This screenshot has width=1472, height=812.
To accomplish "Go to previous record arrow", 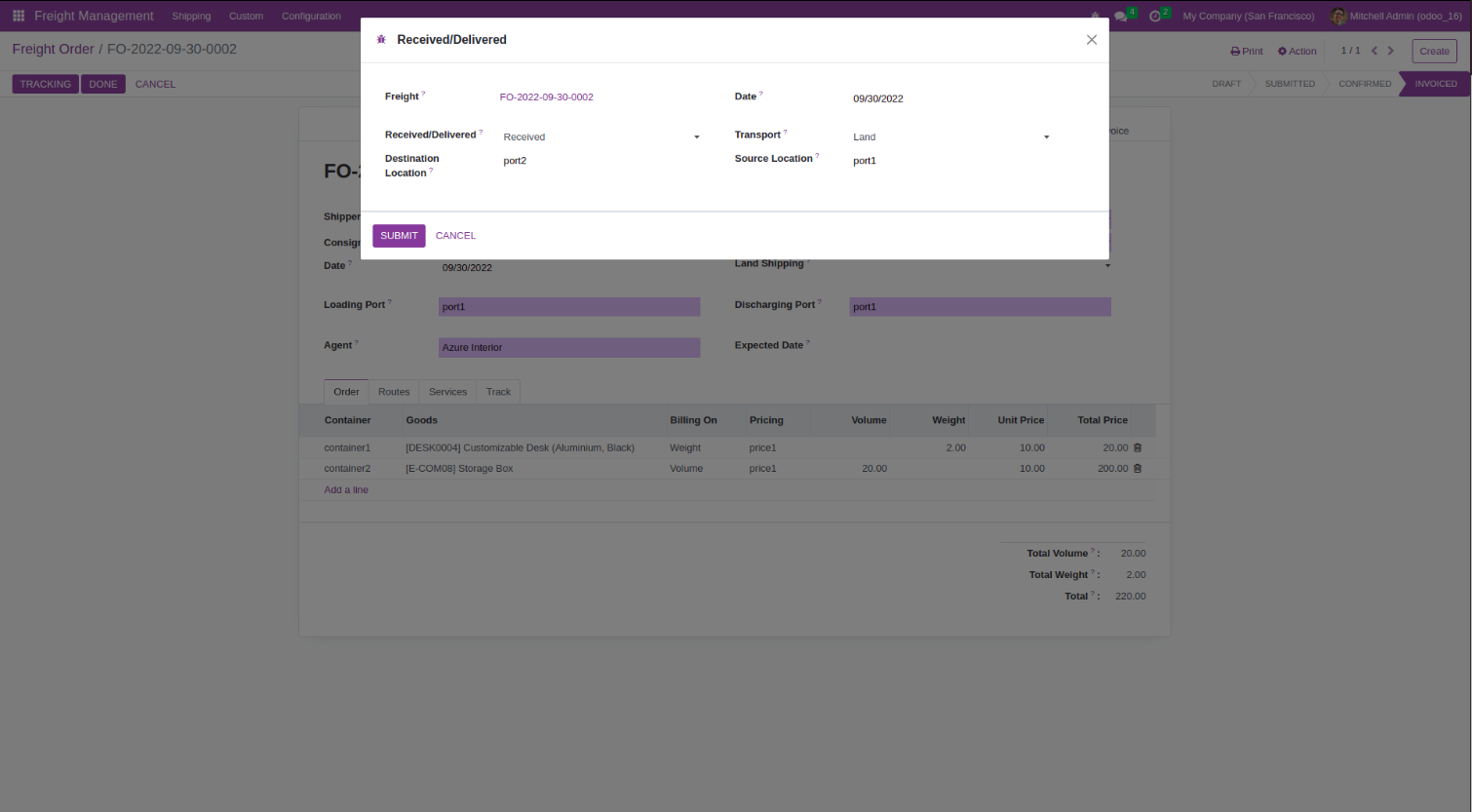I will (1375, 51).
